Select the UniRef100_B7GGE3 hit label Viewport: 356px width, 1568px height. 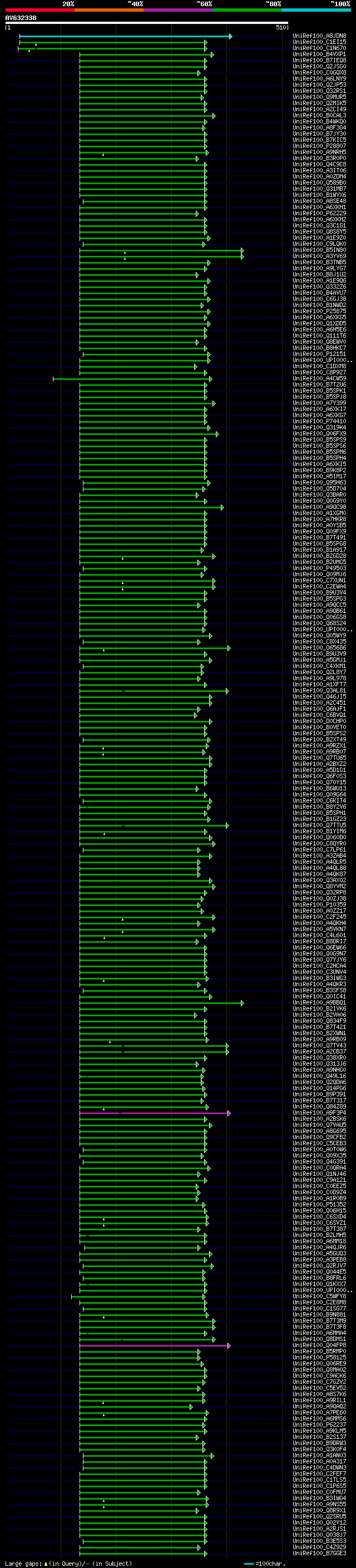pyautogui.click(x=319, y=1554)
